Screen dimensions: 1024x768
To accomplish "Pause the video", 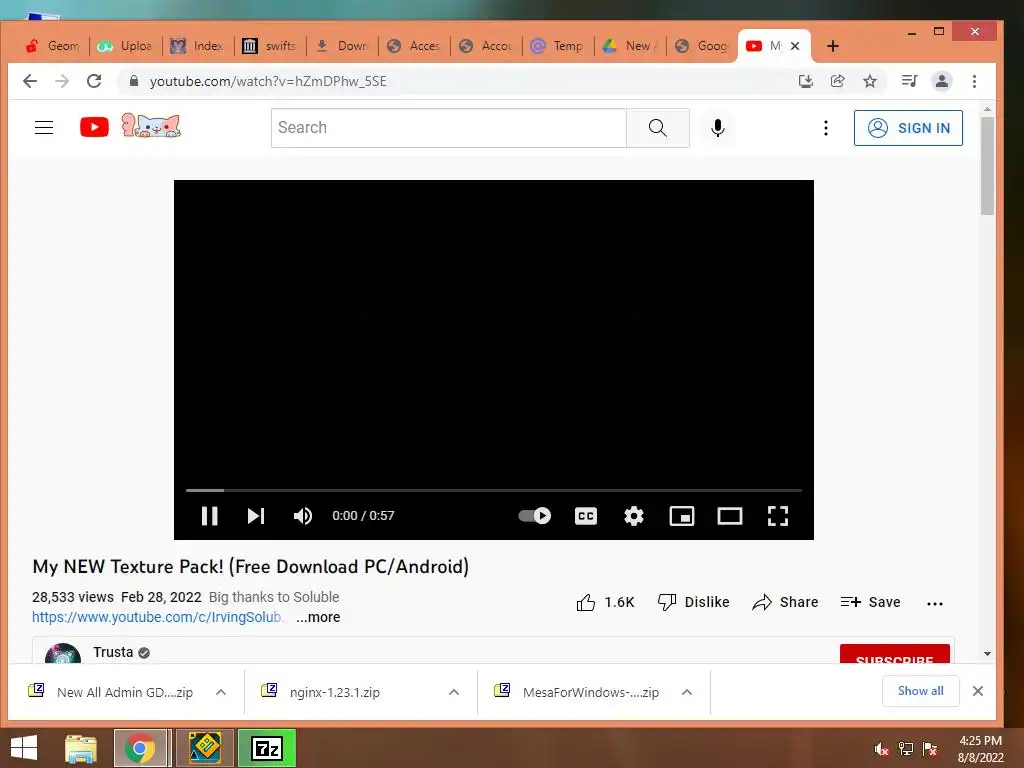I will point(210,516).
